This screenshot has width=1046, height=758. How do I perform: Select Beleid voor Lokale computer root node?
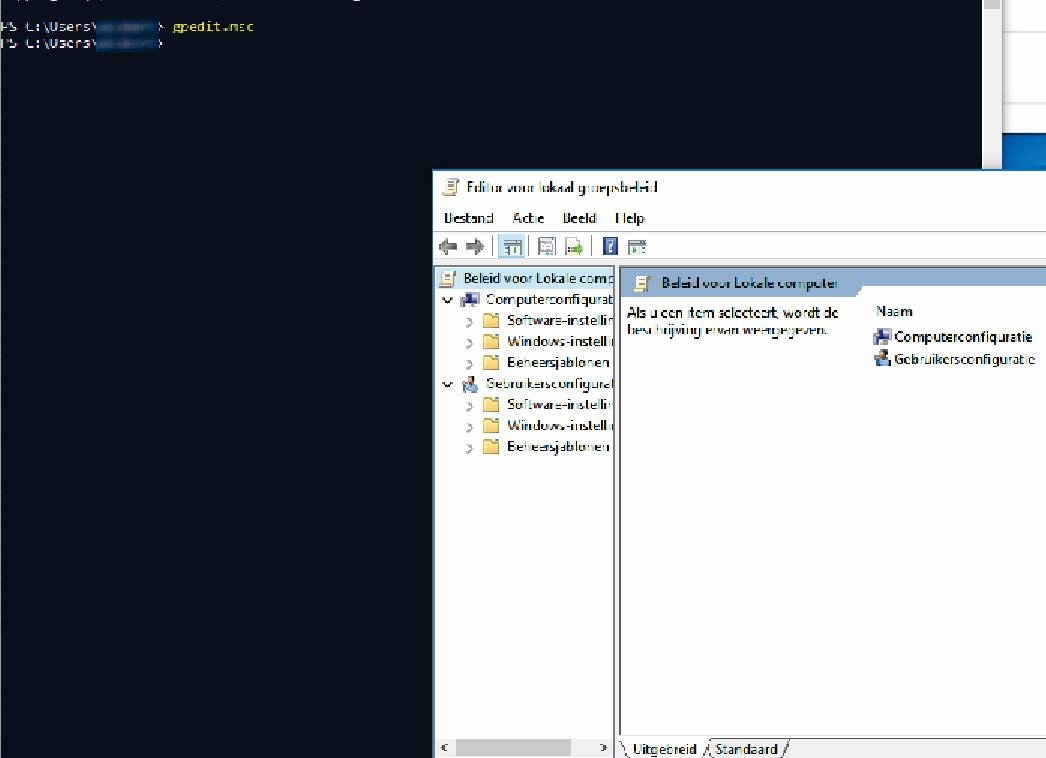click(538, 278)
